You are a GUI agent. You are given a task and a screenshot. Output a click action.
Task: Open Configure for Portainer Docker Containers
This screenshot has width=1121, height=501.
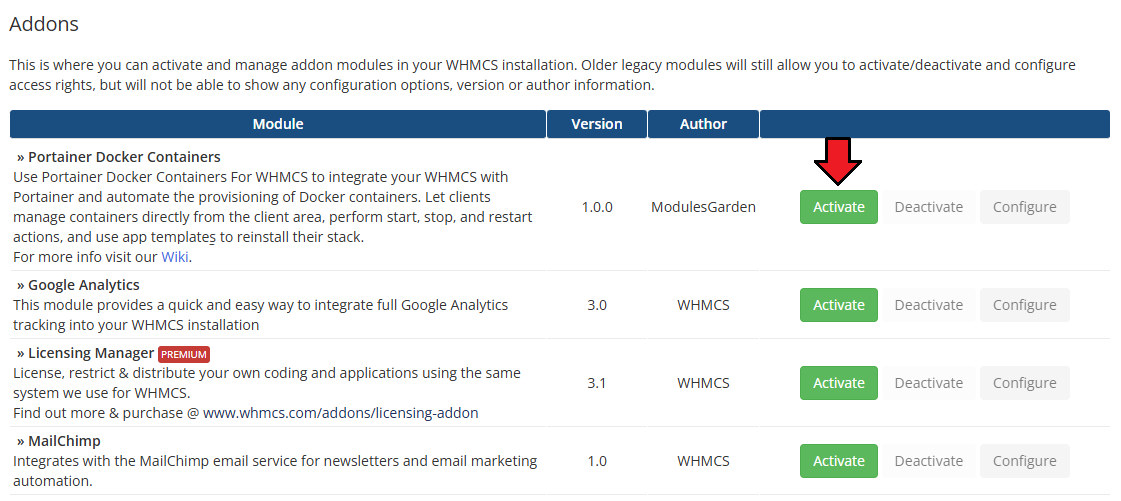pyautogui.click(x=1024, y=207)
